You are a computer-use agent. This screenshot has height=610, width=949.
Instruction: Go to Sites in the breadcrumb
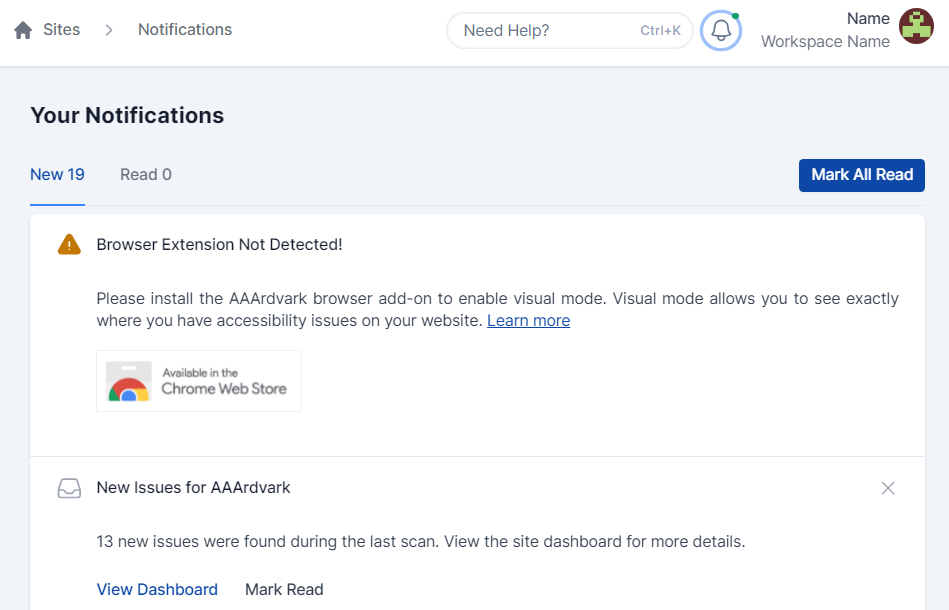(x=61, y=30)
